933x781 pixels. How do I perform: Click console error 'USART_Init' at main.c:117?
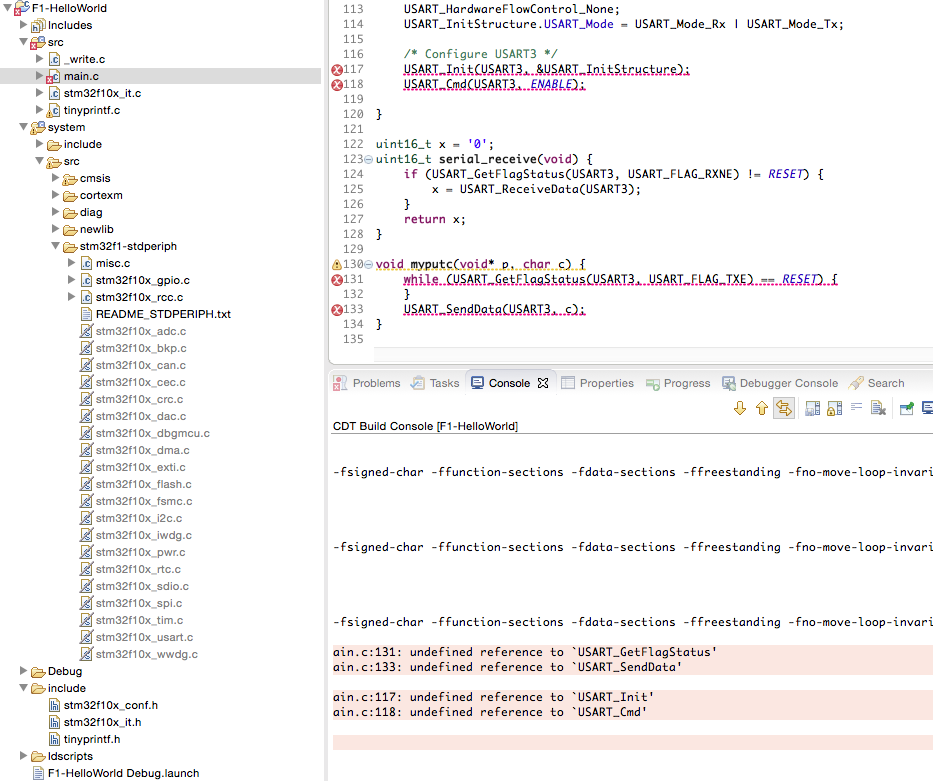tap(493, 697)
